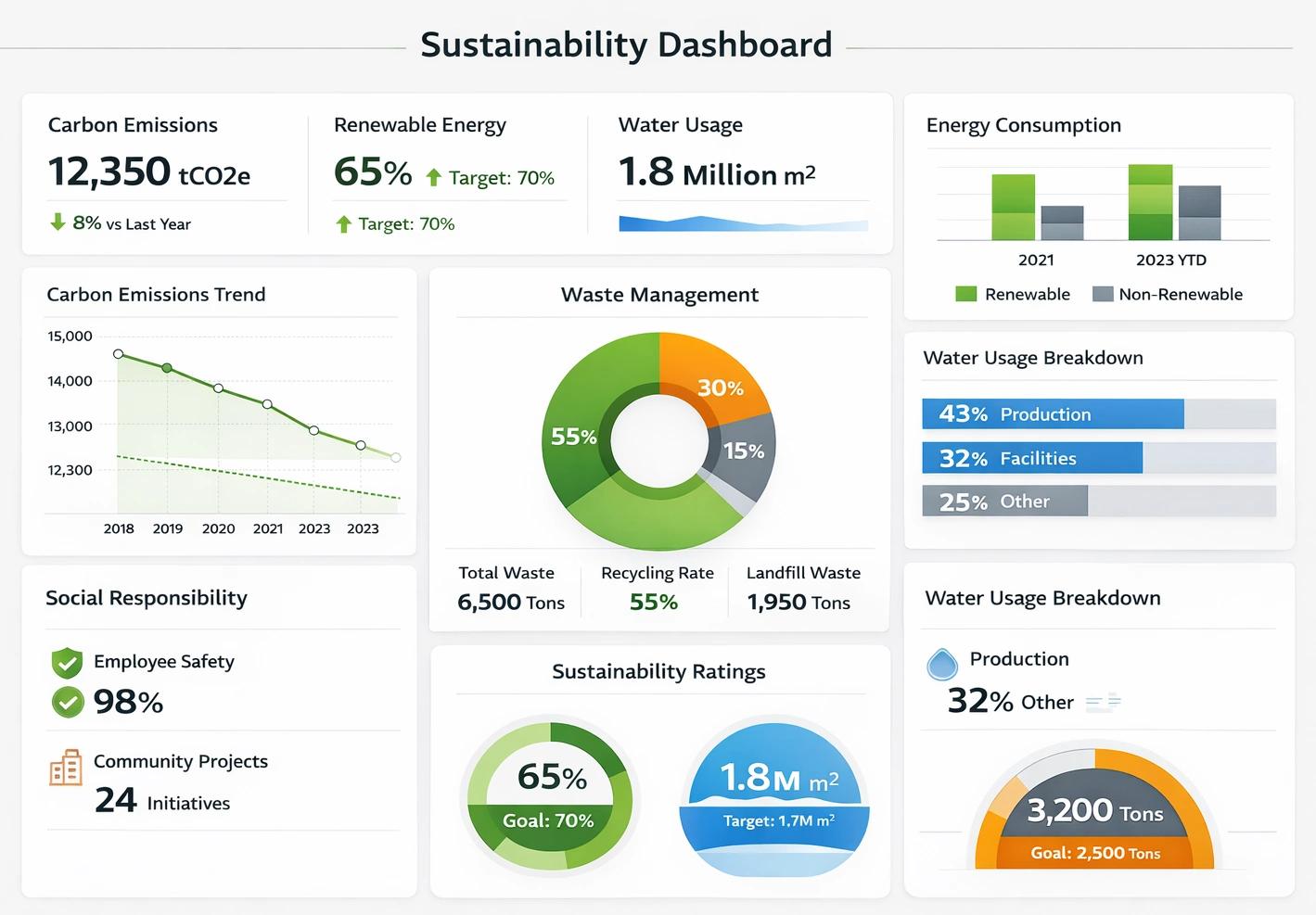Viewport: 1316px width, 915px height.
Task: Click the green down arrow beside 8% vs Last Year
Action: tap(57, 222)
